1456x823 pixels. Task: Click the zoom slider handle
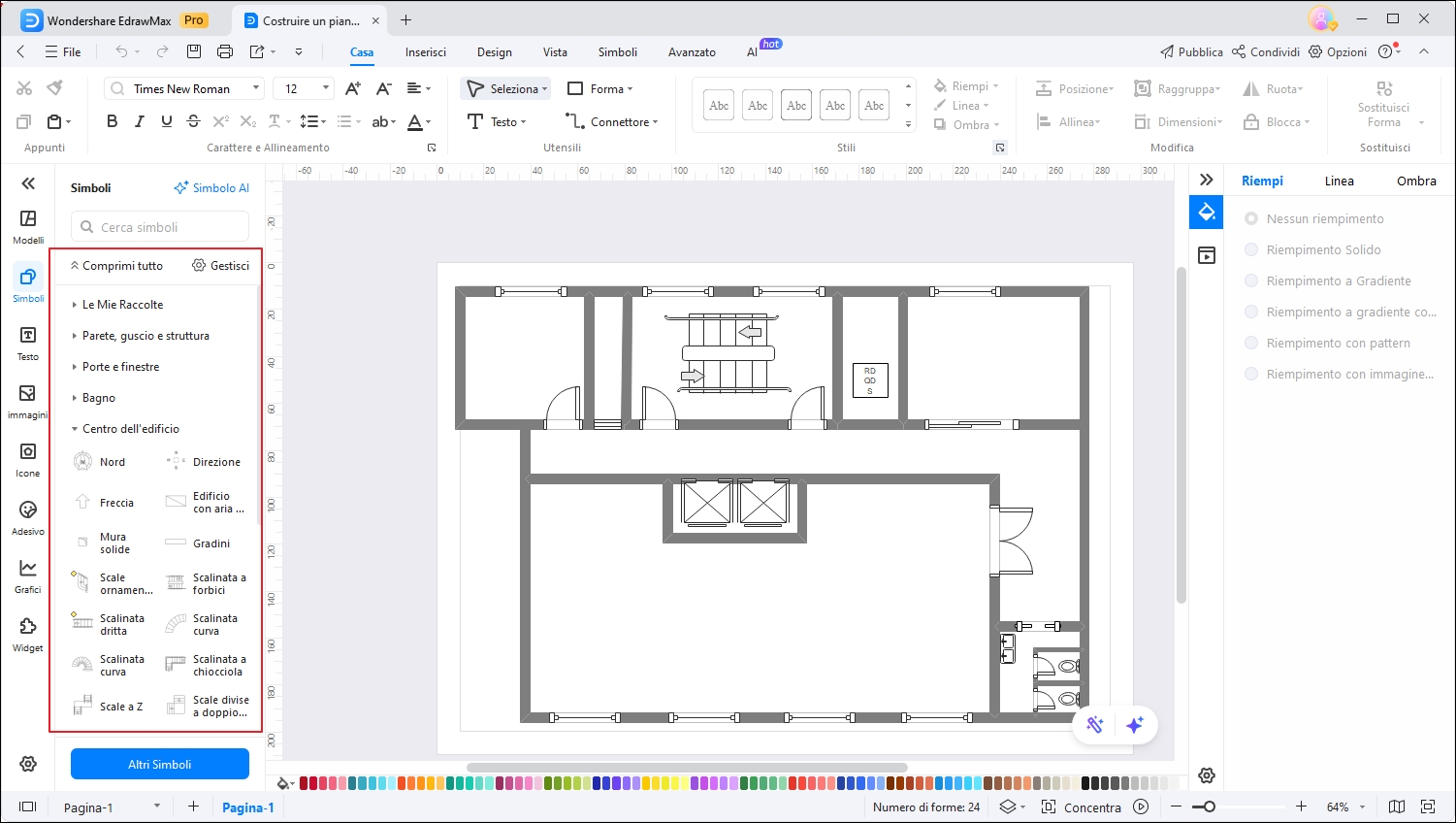point(1209,807)
